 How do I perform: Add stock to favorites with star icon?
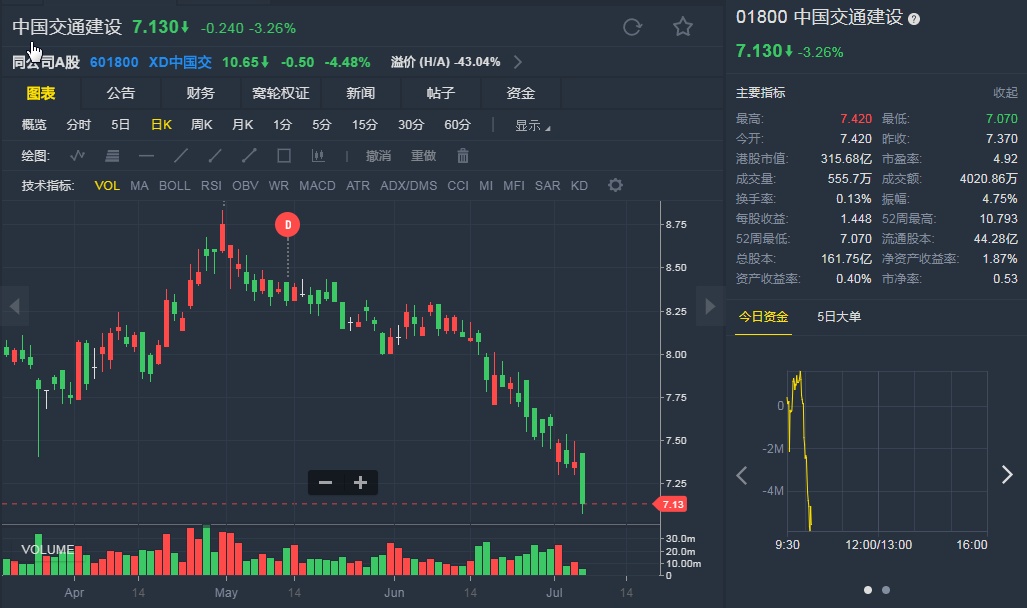click(x=683, y=27)
